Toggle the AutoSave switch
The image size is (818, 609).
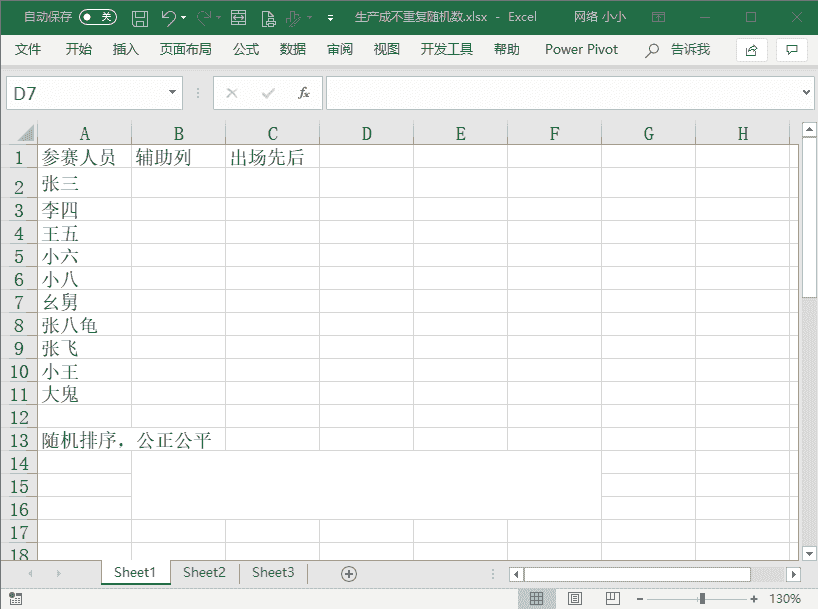[98, 17]
